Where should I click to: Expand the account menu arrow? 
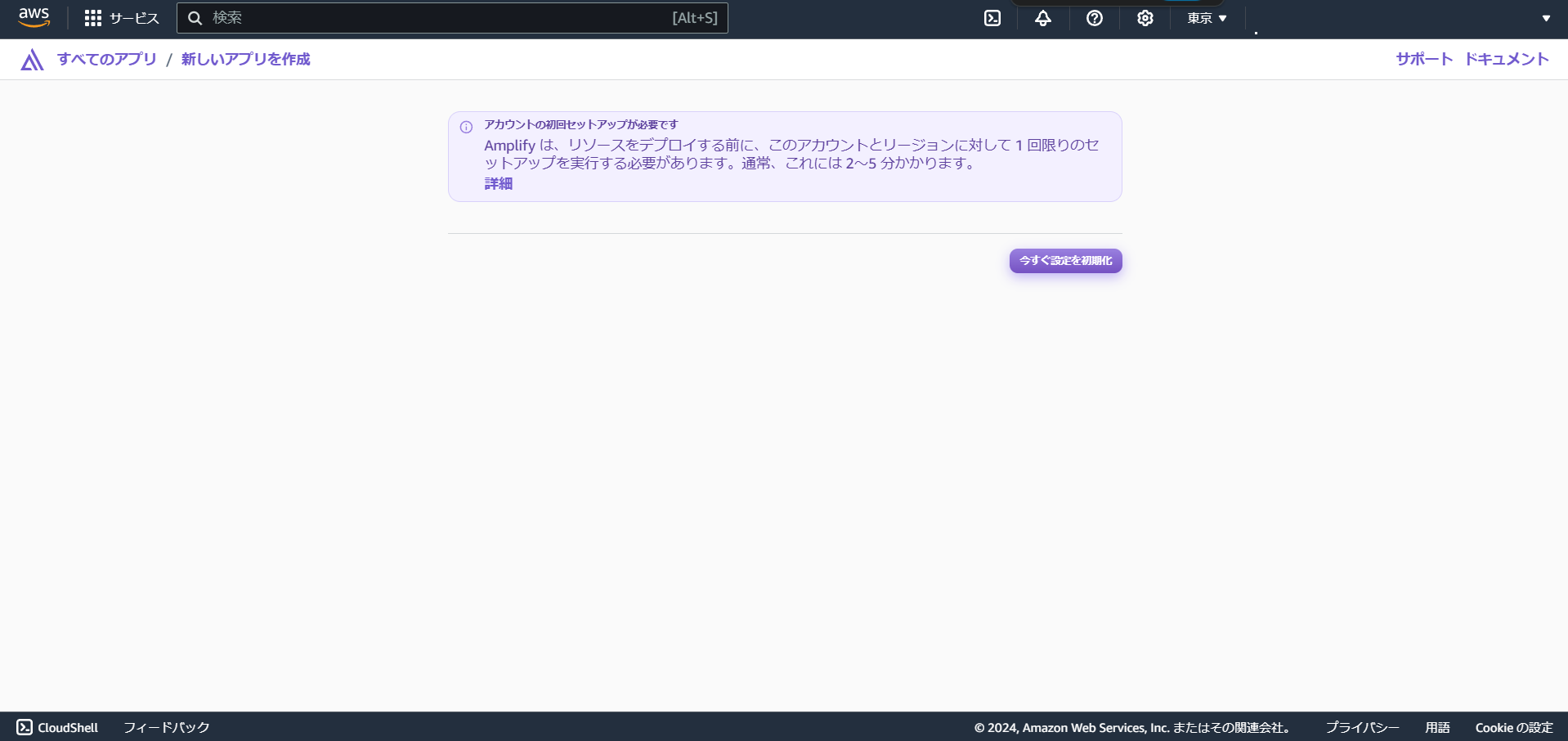point(1546,18)
